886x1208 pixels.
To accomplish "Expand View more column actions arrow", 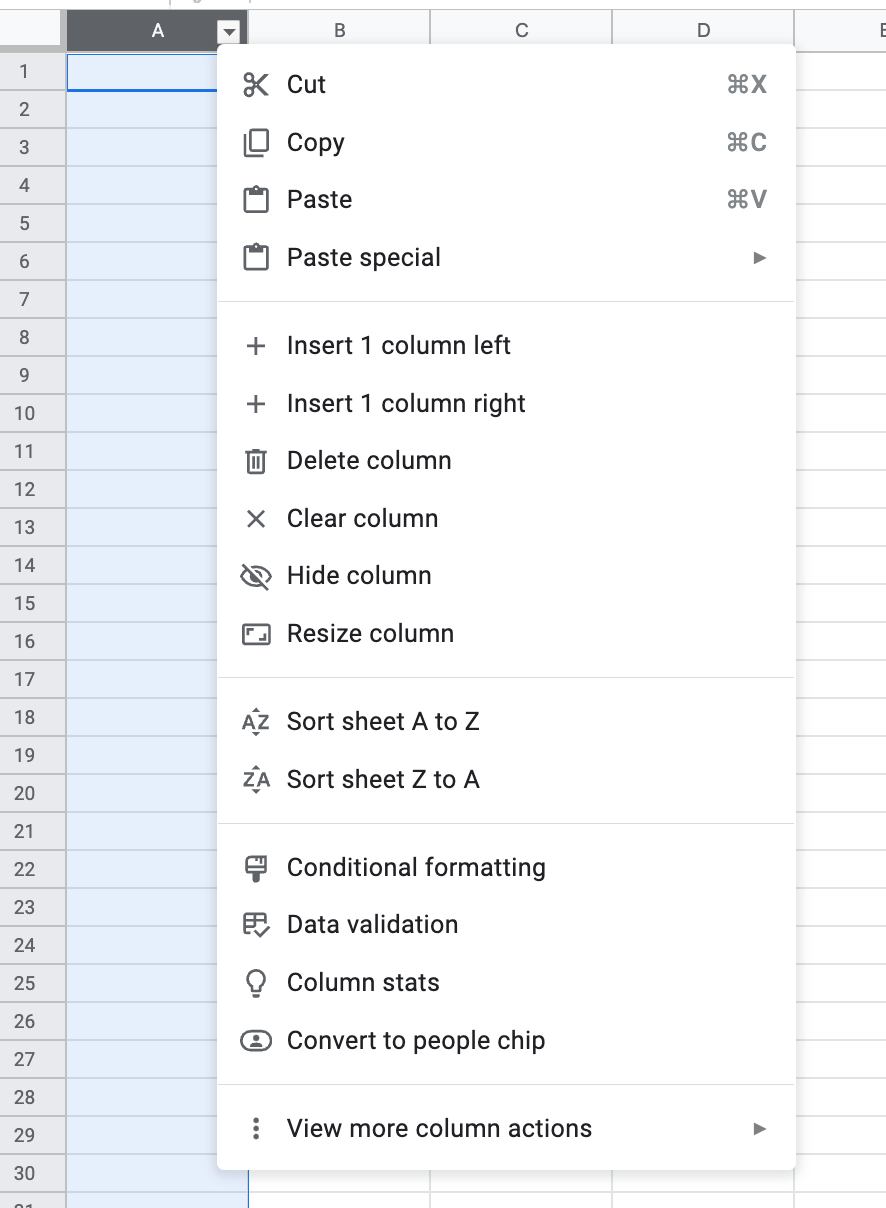I will (760, 1129).
